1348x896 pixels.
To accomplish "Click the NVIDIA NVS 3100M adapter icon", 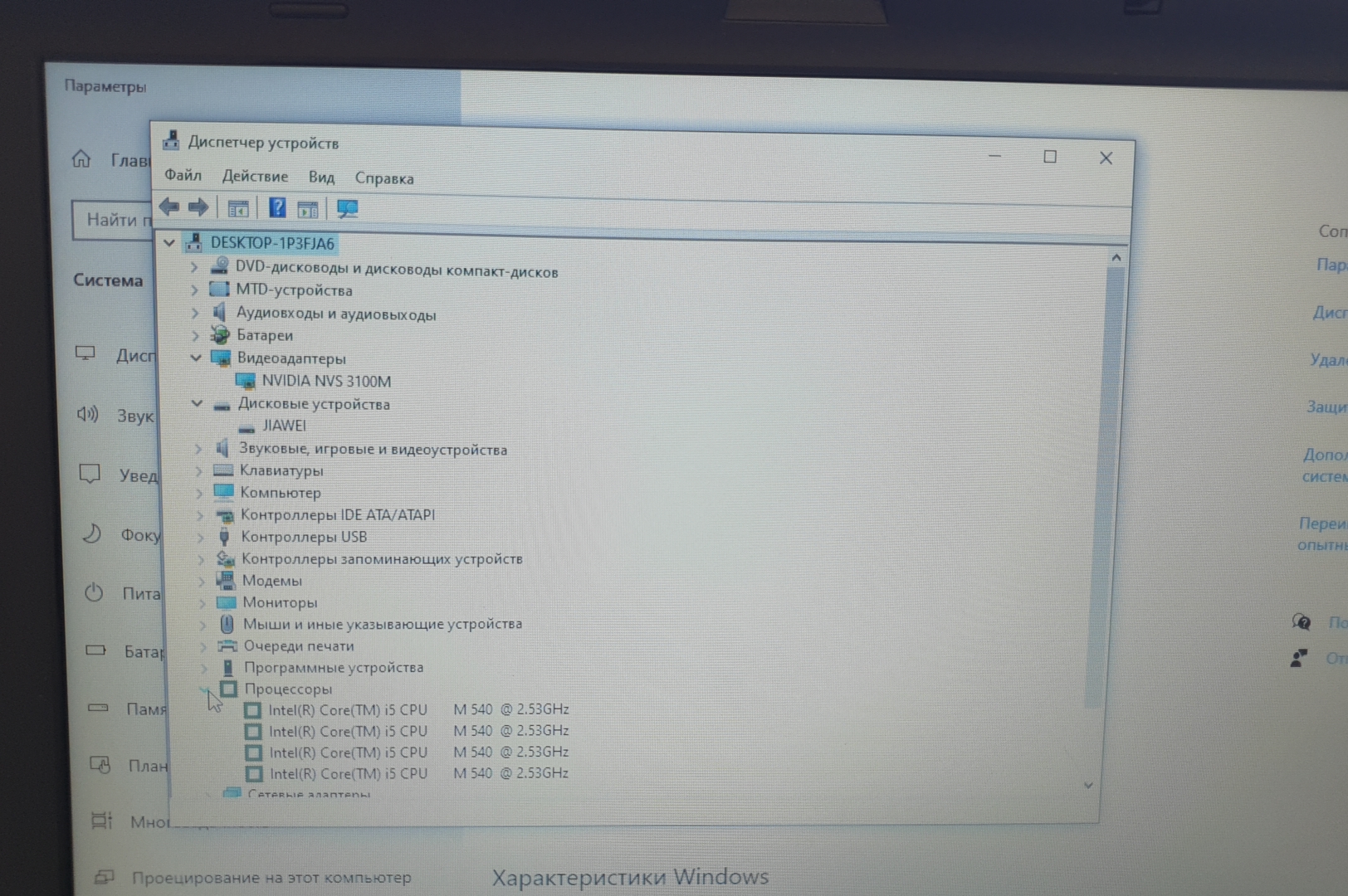I will point(246,381).
